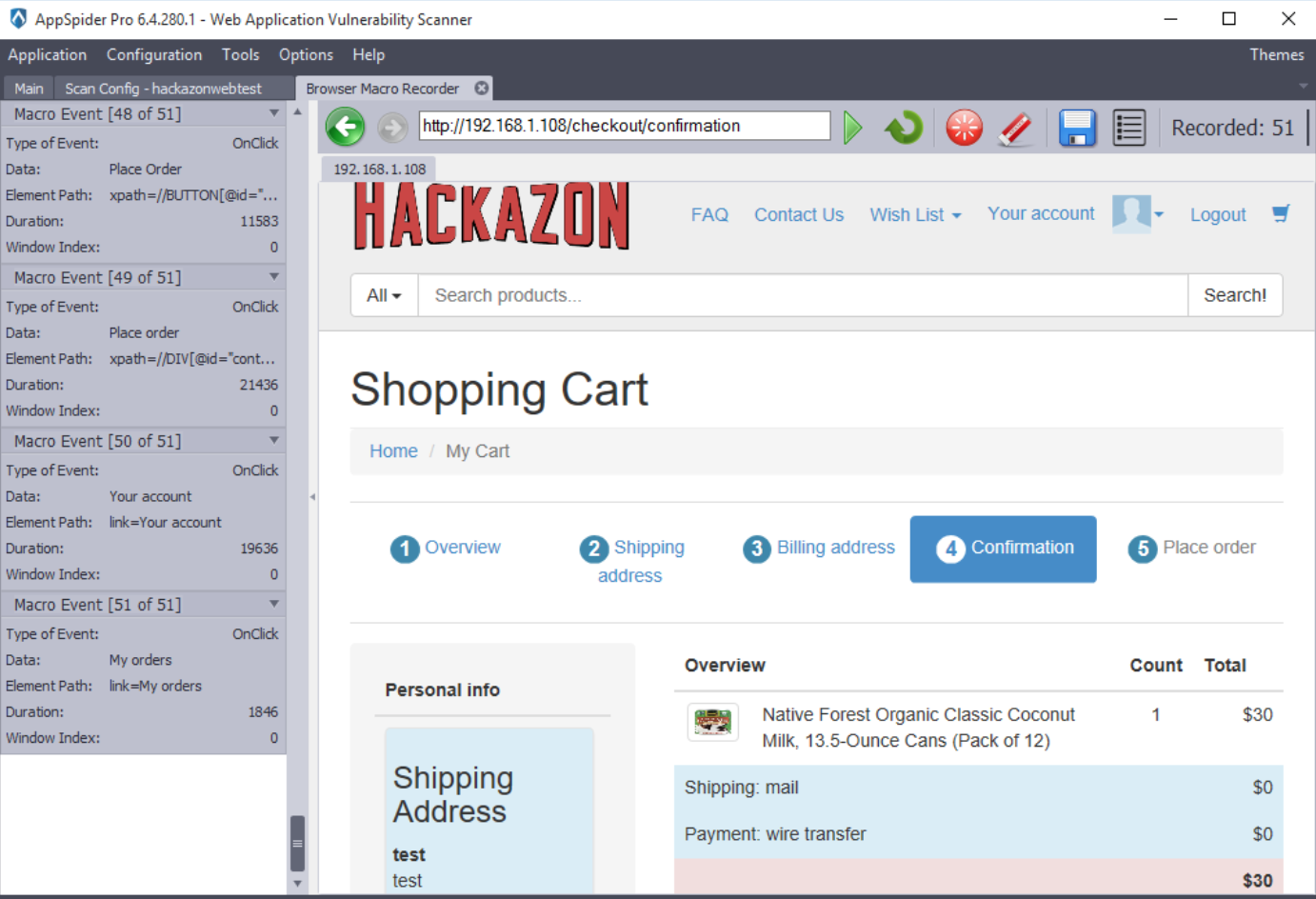The height and width of the screenshot is (899, 1316).
Task: Go to step 1 Overview
Action: [445, 549]
